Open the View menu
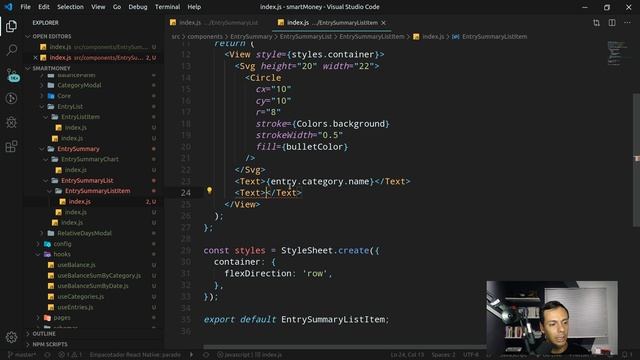This screenshot has height=360, width=640. coord(98,7)
